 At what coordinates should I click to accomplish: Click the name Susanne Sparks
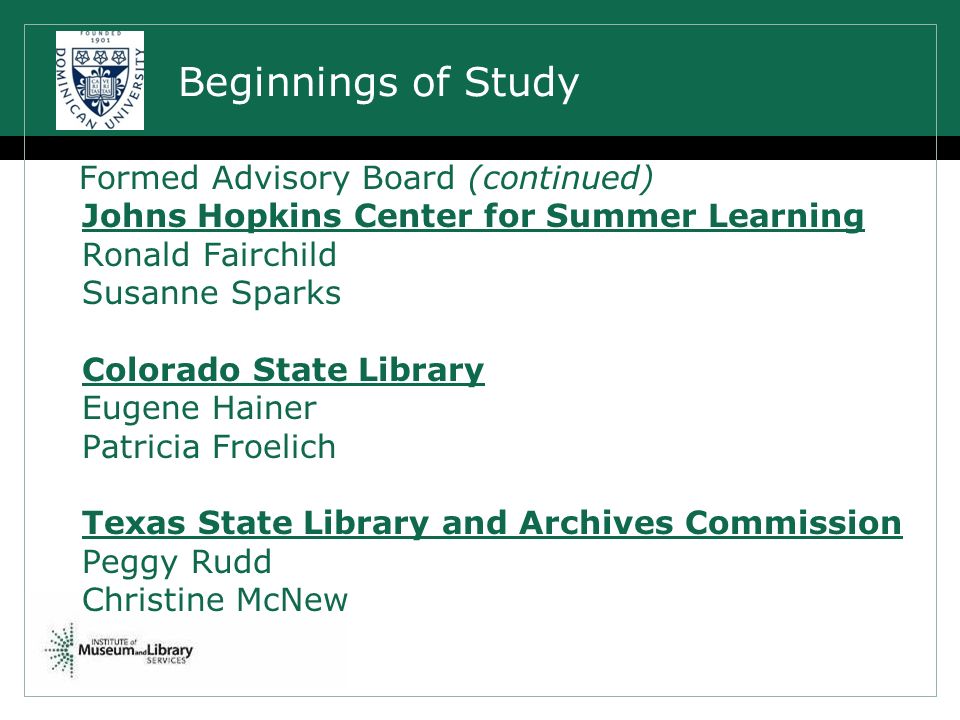pyautogui.click(x=211, y=293)
